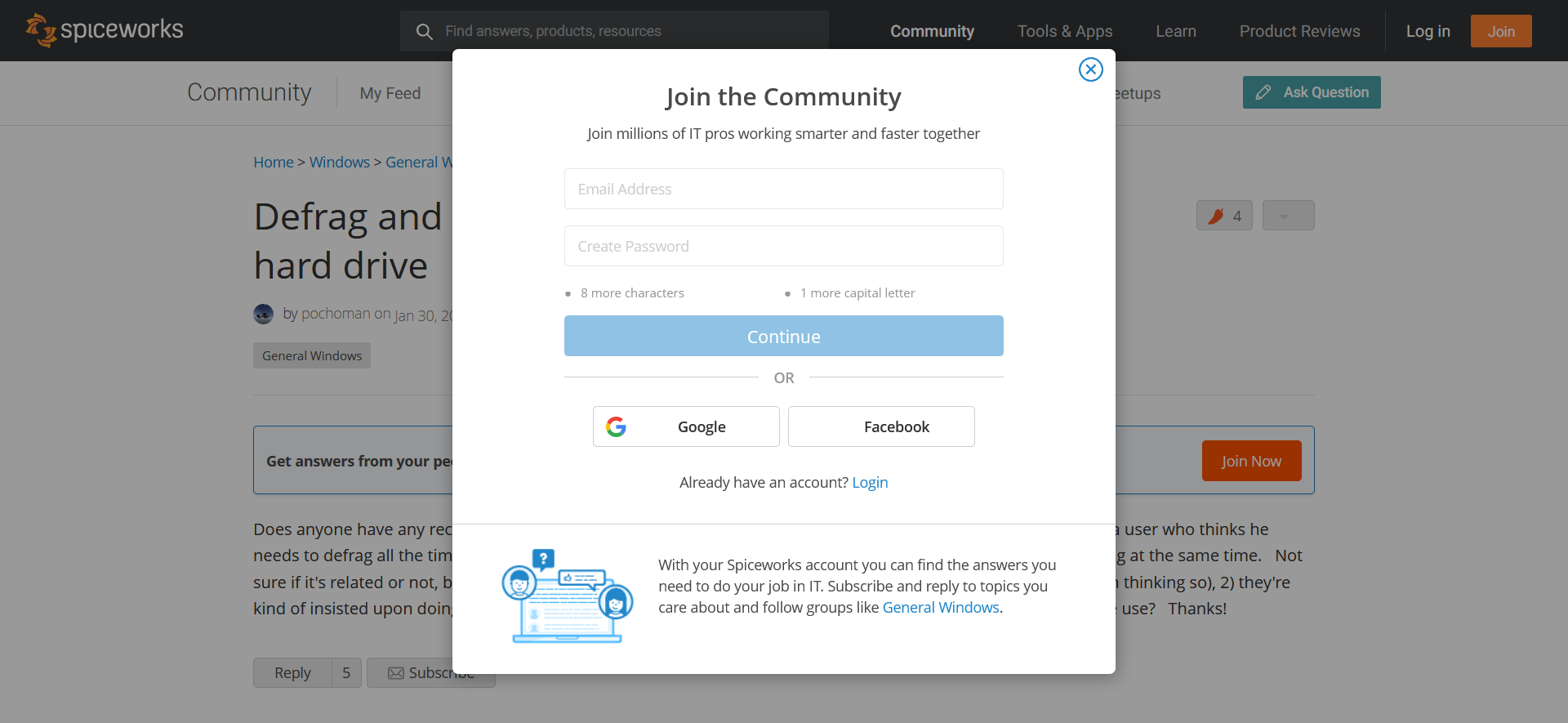Open pochoman's avatar picture
1568x723 pixels.
point(263,314)
